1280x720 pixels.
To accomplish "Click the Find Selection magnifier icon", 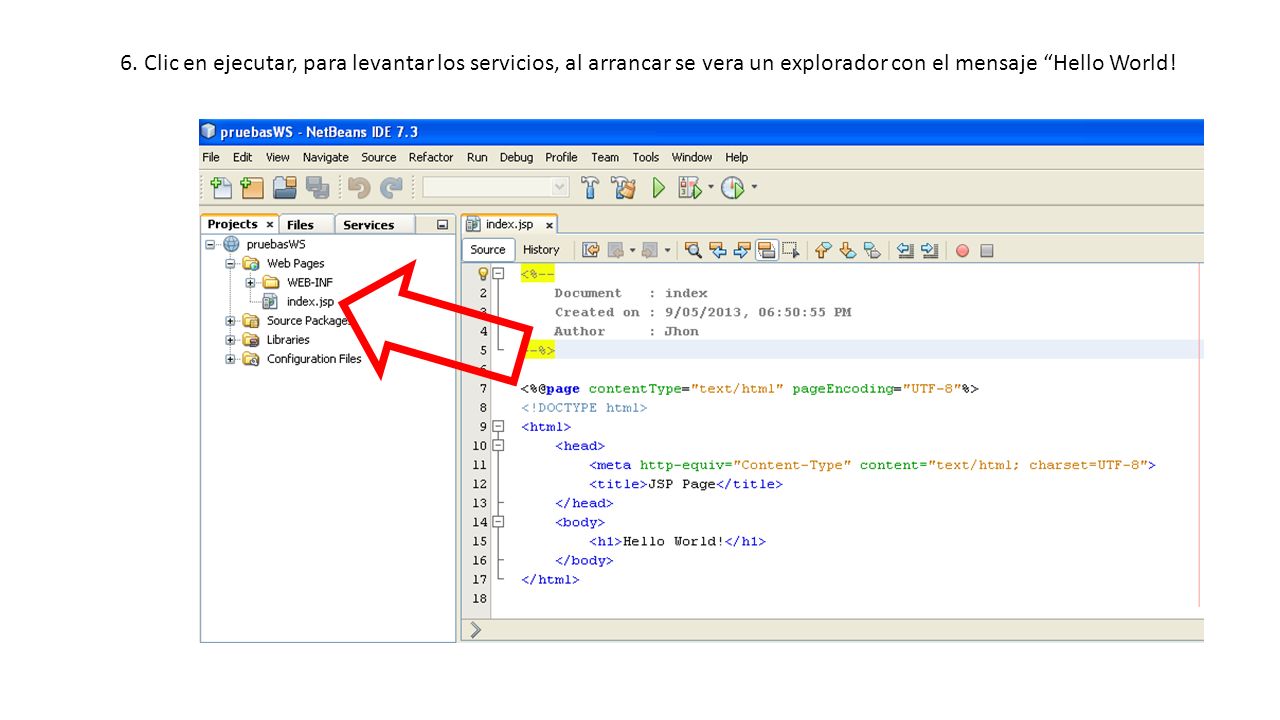I will click(x=692, y=250).
